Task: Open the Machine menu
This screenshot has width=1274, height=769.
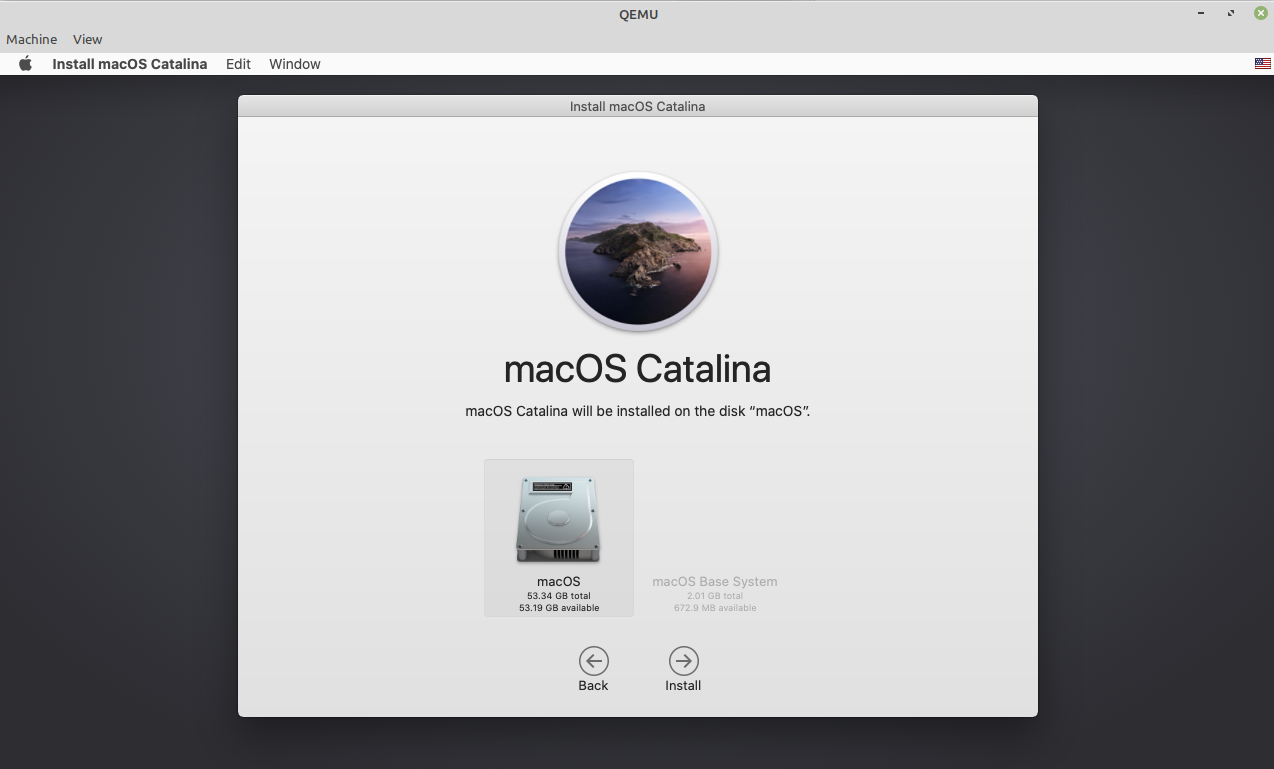Action: pyautogui.click(x=31, y=39)
